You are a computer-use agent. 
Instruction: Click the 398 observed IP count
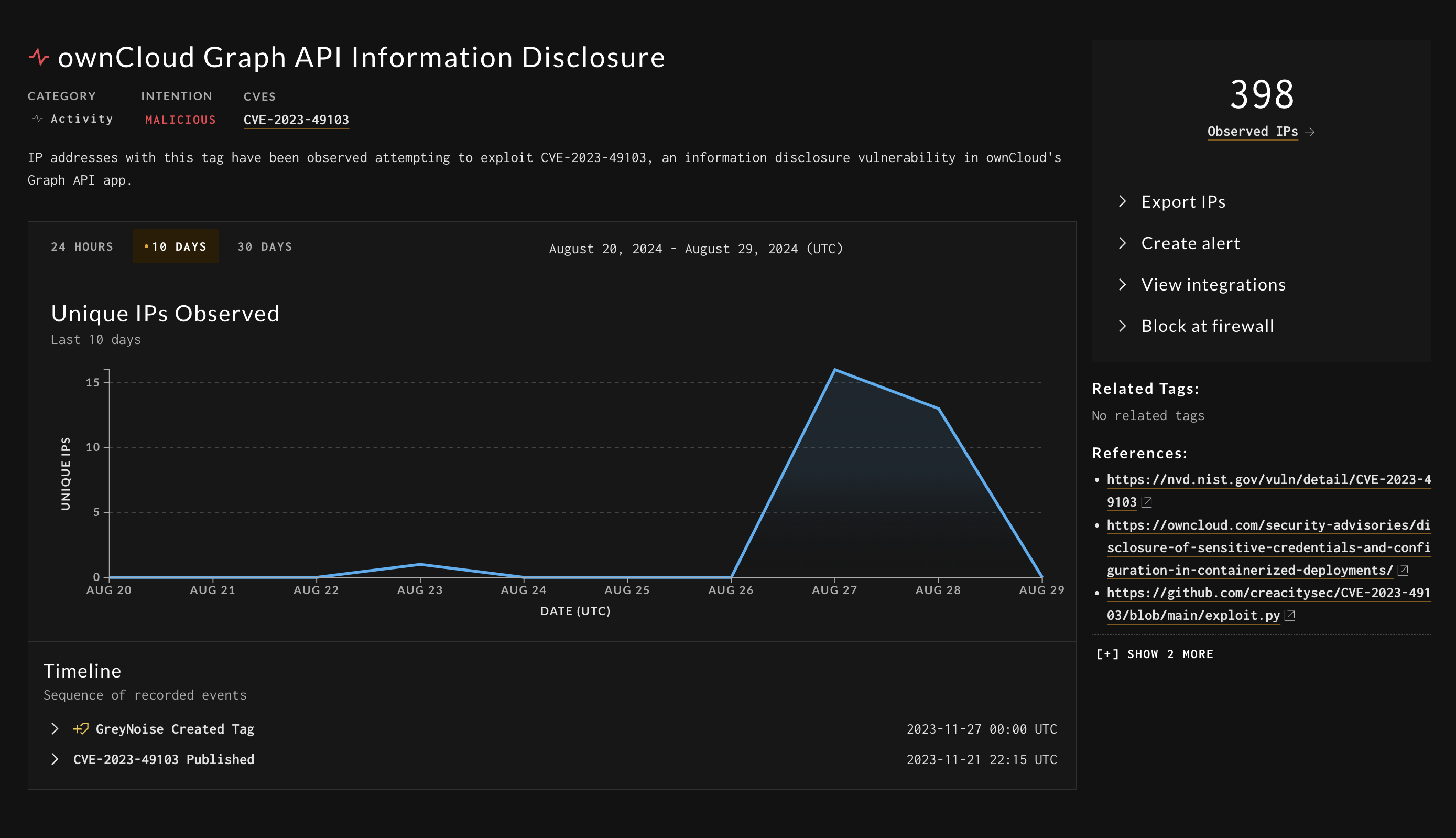pos(1262,94)
